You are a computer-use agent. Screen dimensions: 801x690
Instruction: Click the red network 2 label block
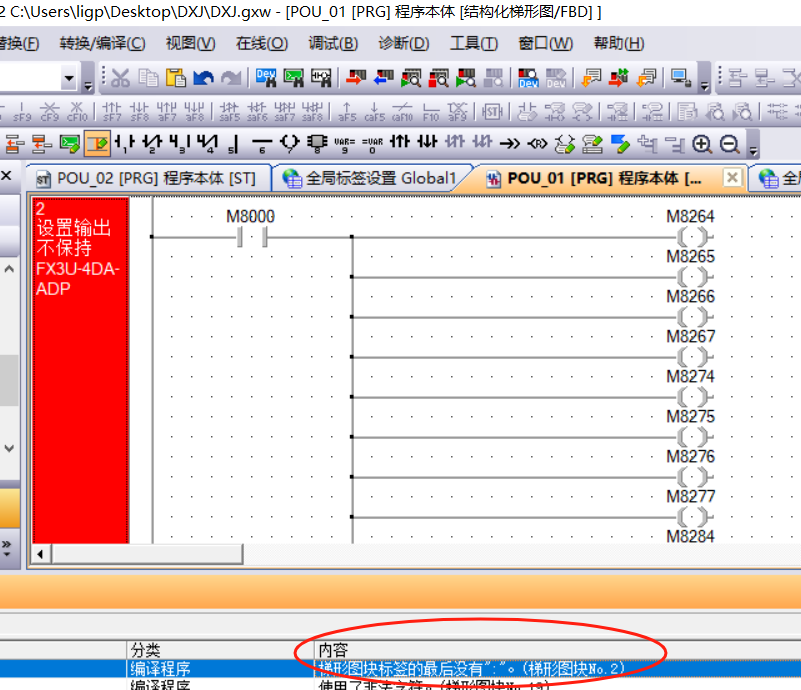pos(80,370)
